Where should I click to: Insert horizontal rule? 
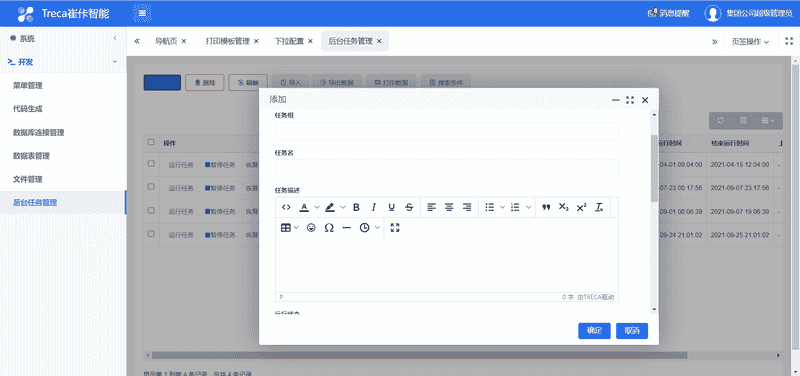pos(346,228)
